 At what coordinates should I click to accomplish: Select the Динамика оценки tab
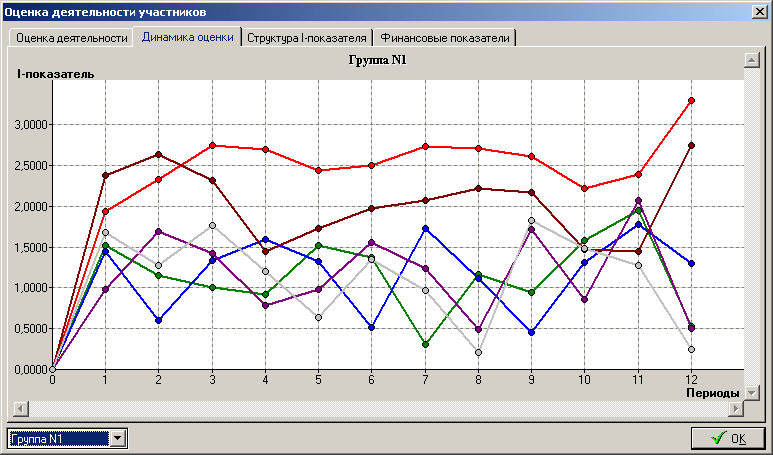click(187, 37)
